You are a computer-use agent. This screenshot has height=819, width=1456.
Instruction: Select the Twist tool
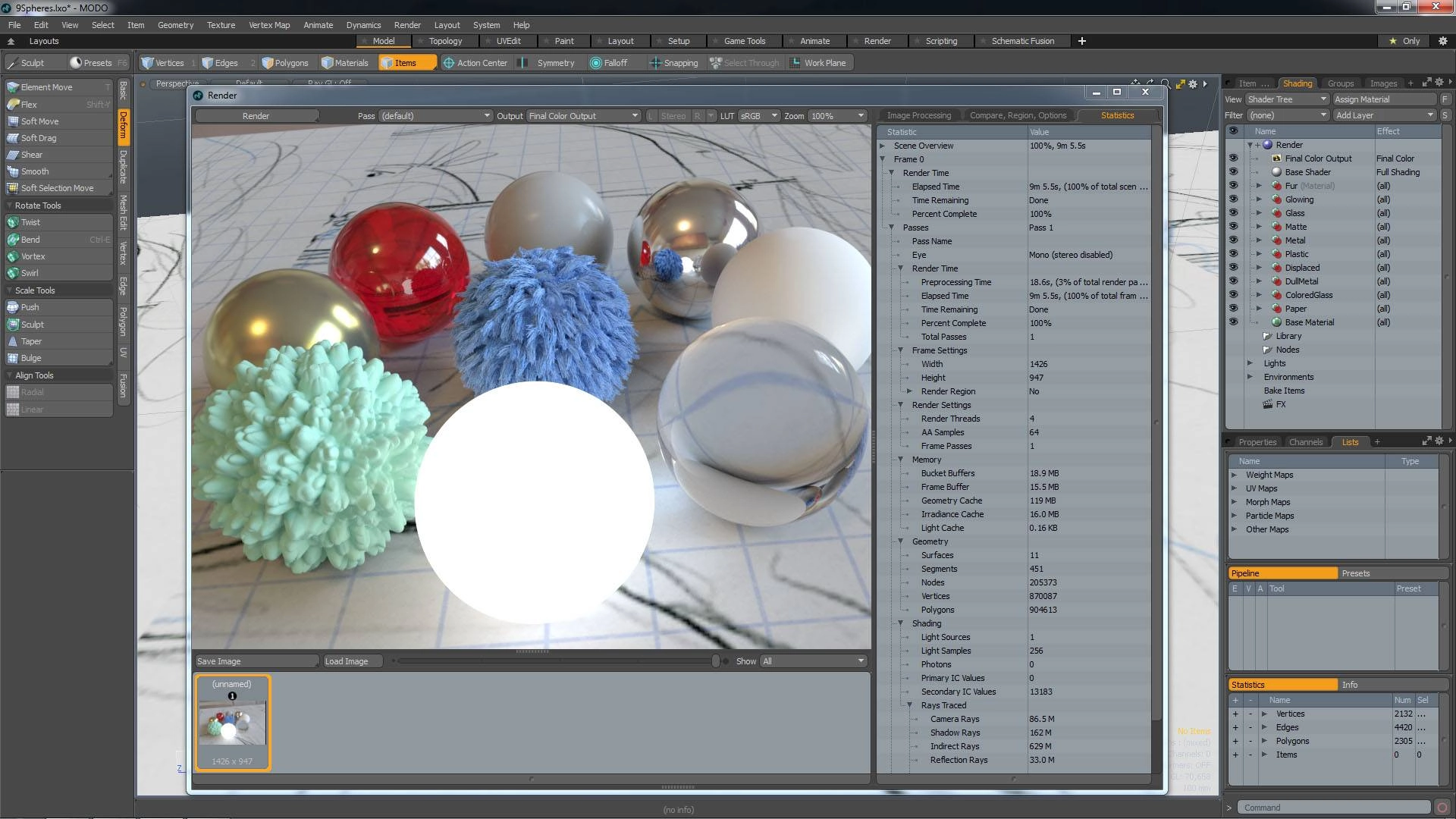coord(58,222)
